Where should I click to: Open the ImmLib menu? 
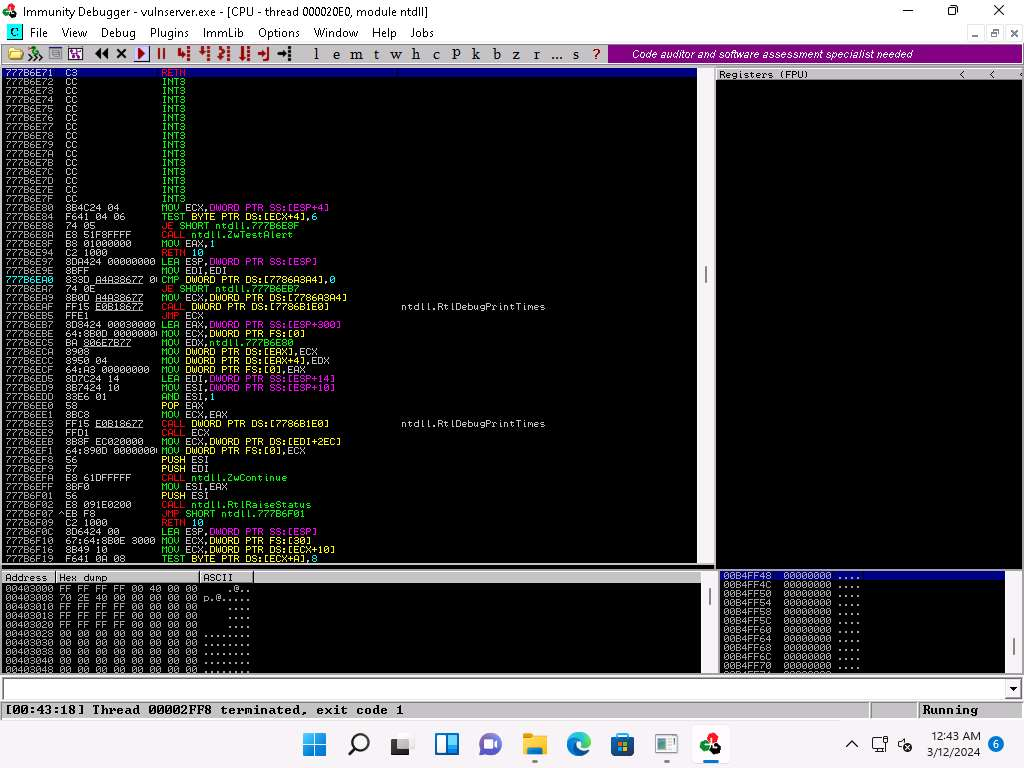222,33
